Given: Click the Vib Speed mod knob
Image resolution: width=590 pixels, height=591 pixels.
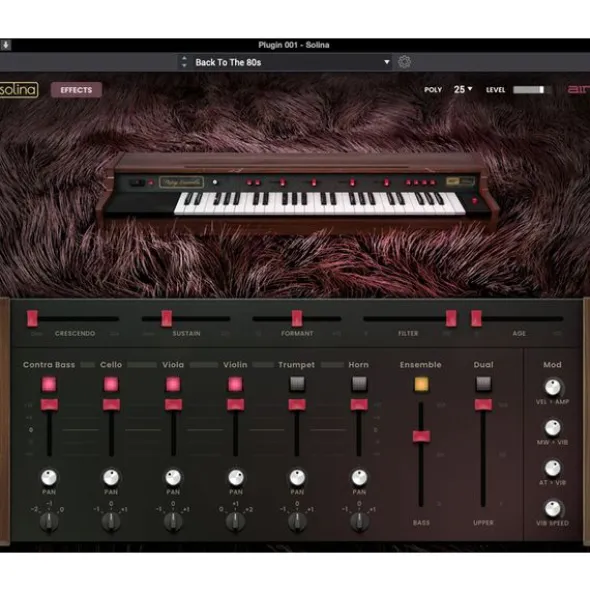Looking at the screenshot, I should click(553, 508).
